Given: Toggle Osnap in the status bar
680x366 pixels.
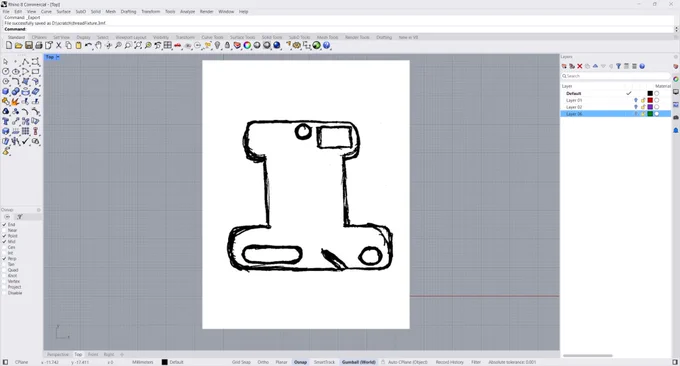Looking at the screenshot, I should pyautogui.click(x=301, y=362).
